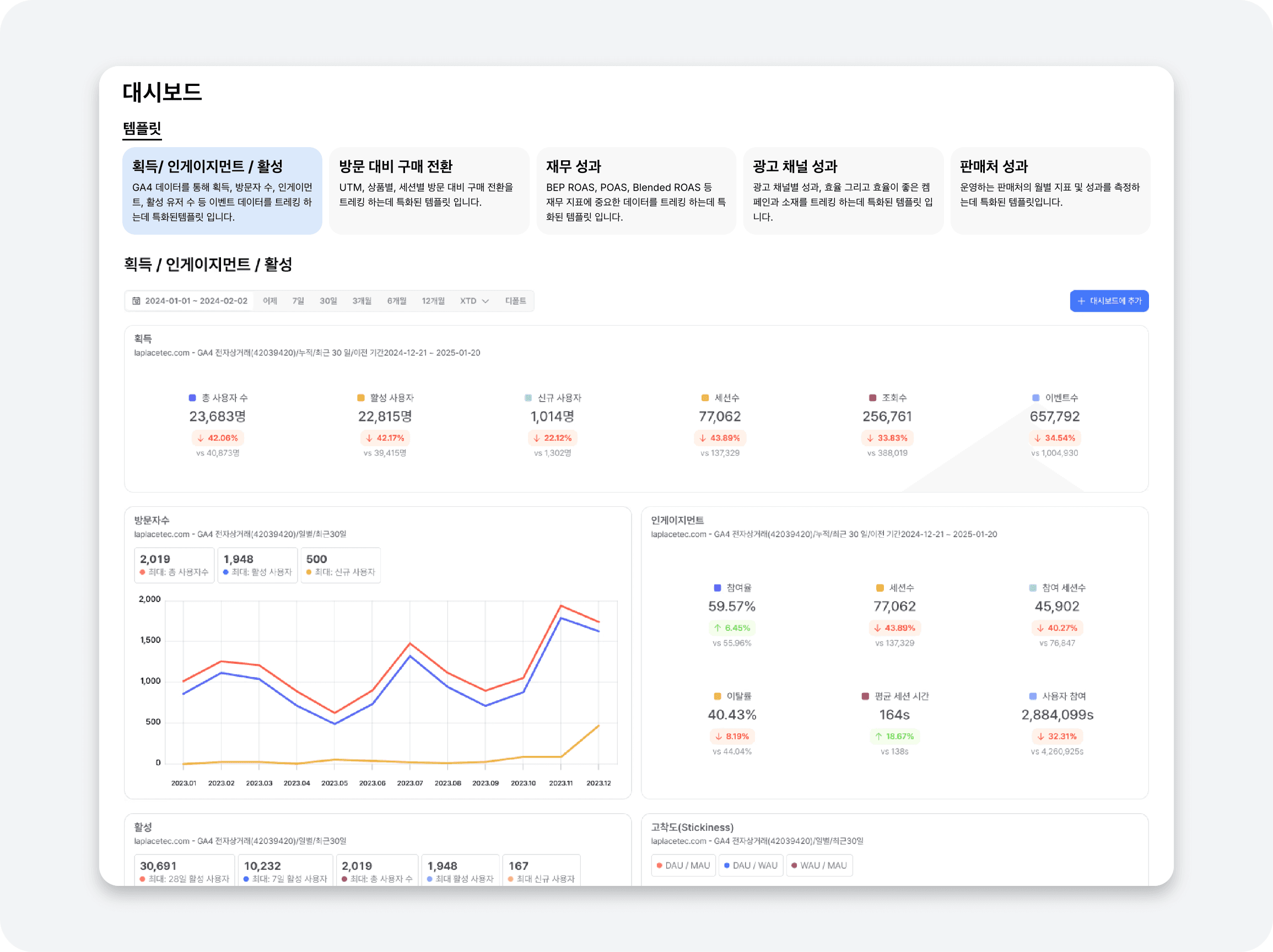Select the 방문 대비 구매 전환 template
Viewport: 1273px width, 952px height.
tap(429, 191)
